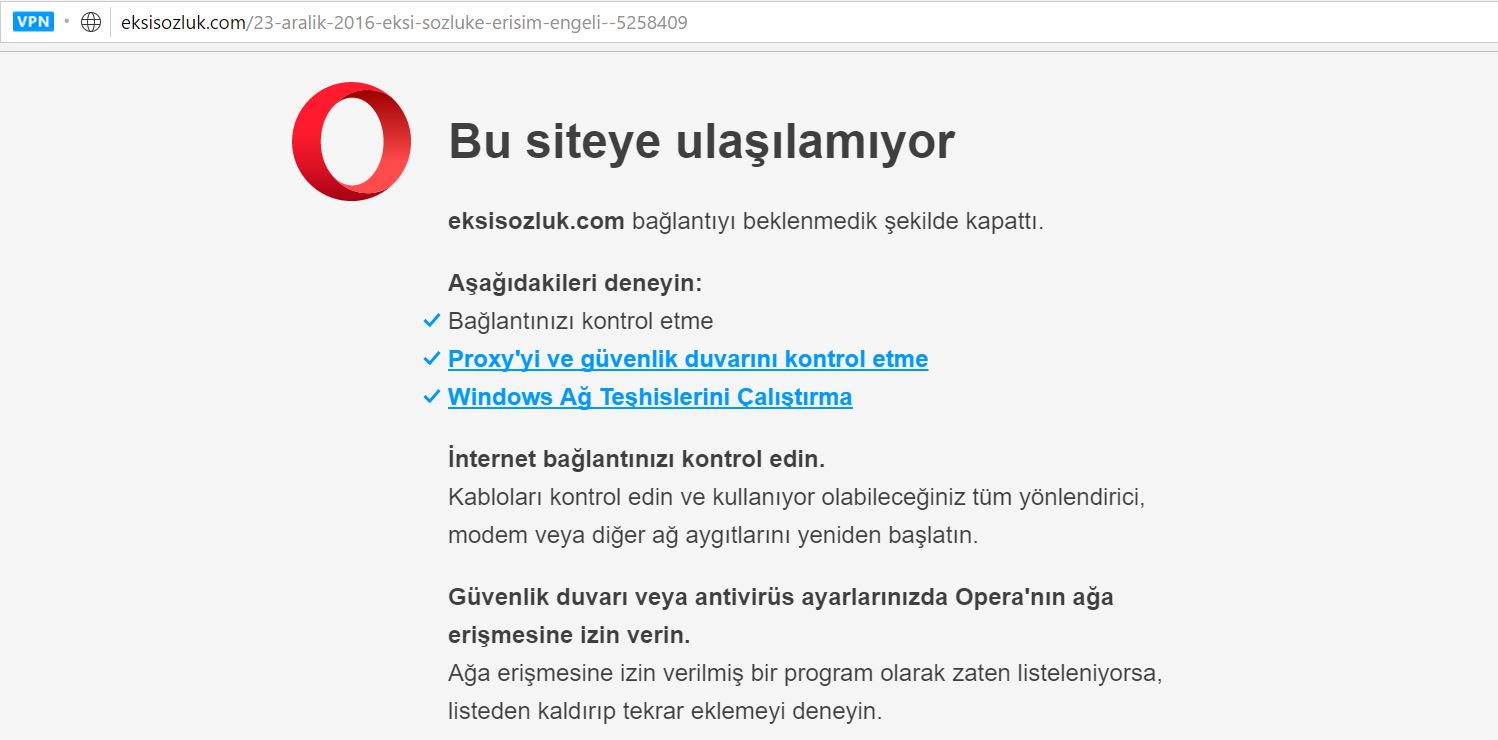Click the red Opera logo
Image resolution: width=1498 pixels, height=740 pixels.
352,141
